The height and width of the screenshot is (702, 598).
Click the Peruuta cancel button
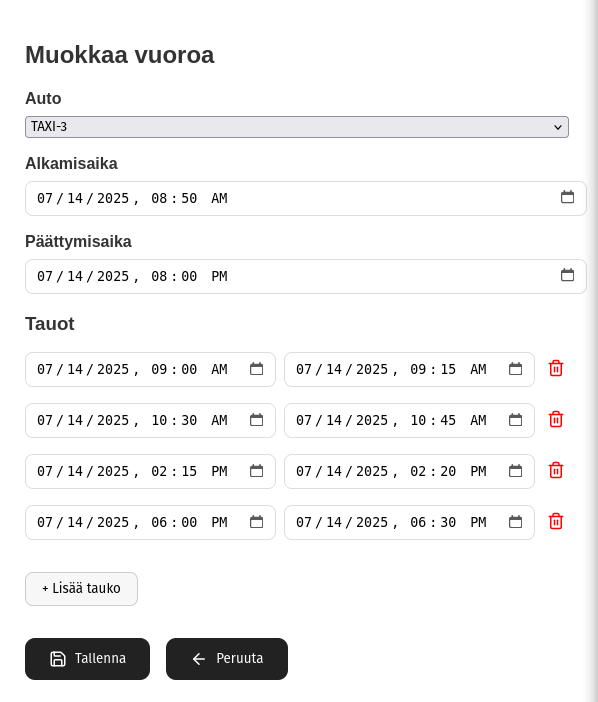tap(227, 659)
